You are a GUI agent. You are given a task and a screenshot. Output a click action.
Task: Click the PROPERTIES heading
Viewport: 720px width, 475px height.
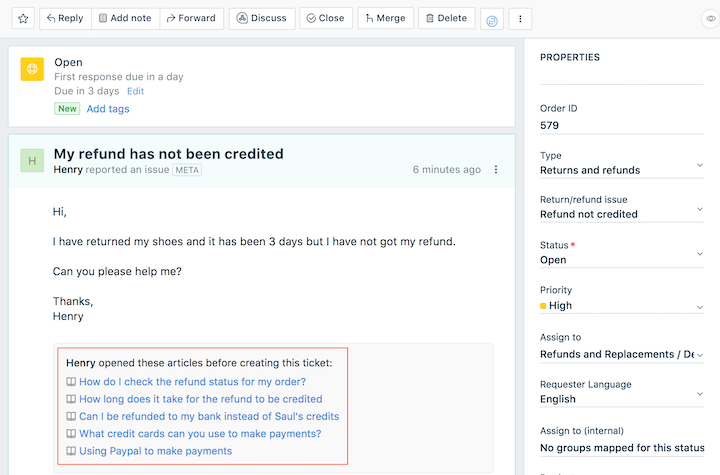click(570, 57)
